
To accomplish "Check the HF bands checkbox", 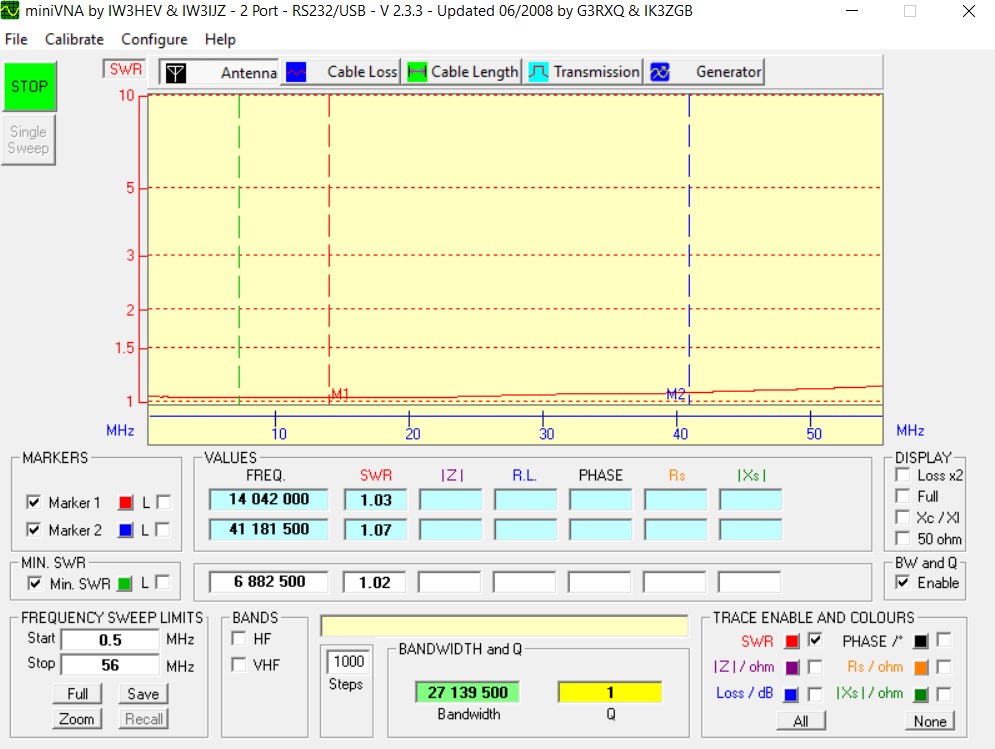I will (239, 638).
